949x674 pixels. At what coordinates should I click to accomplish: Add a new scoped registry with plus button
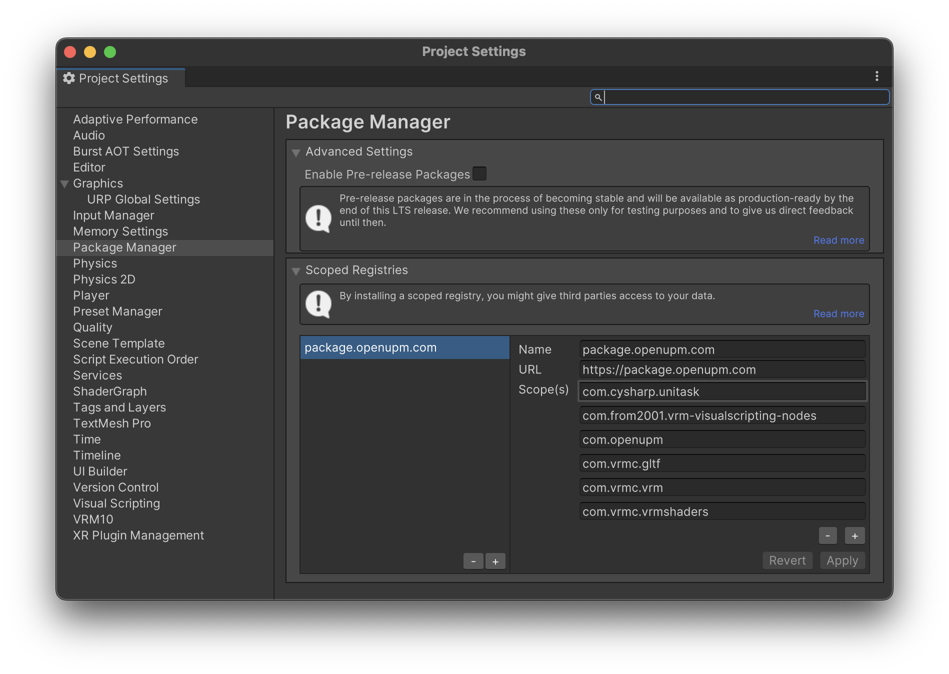click(495, 561)
